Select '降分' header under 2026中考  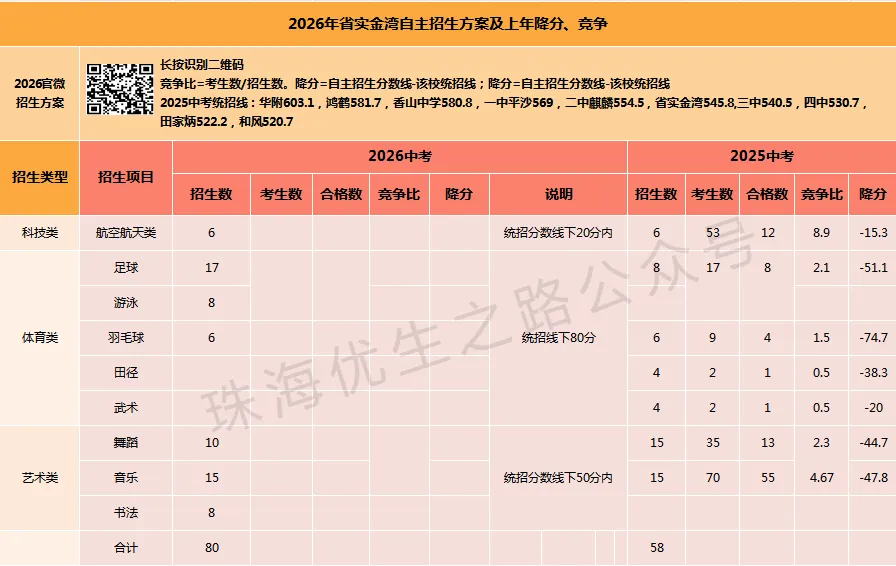click(459, 194)
